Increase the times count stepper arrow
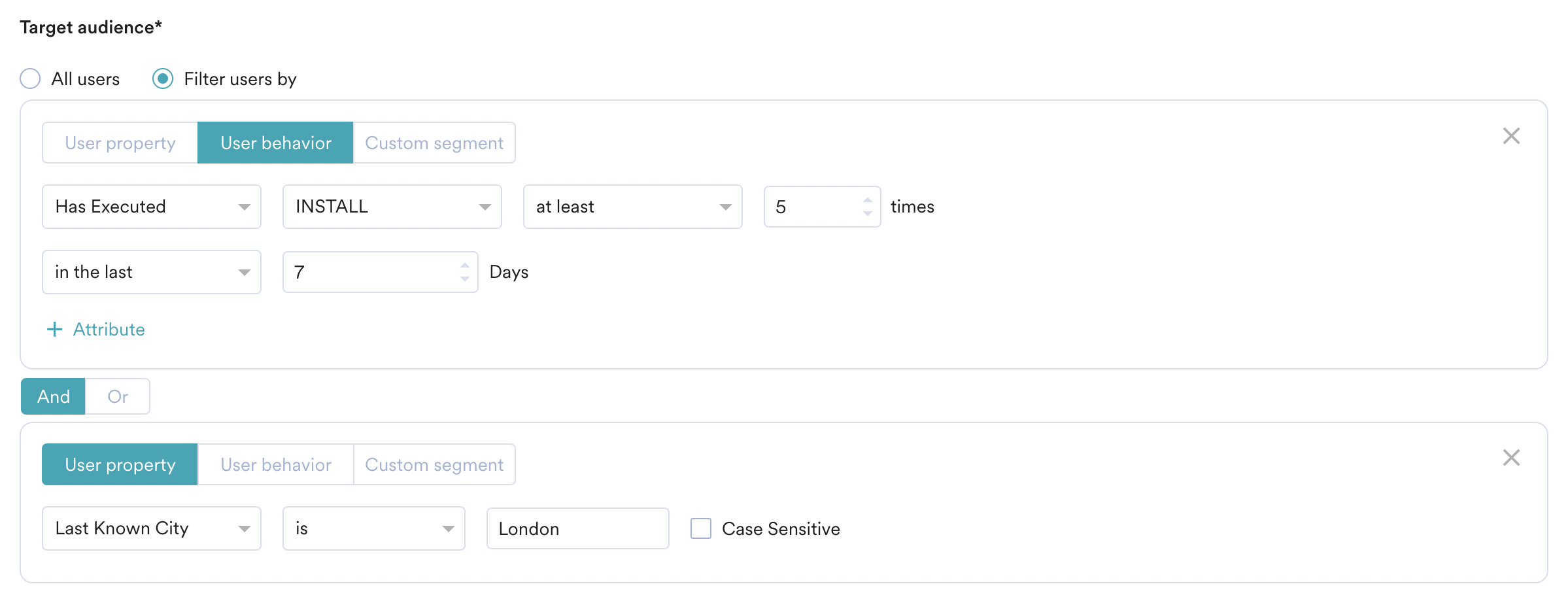Image resolution: width=1568 pixels, height=601 pixels. [x=868, y=200]
